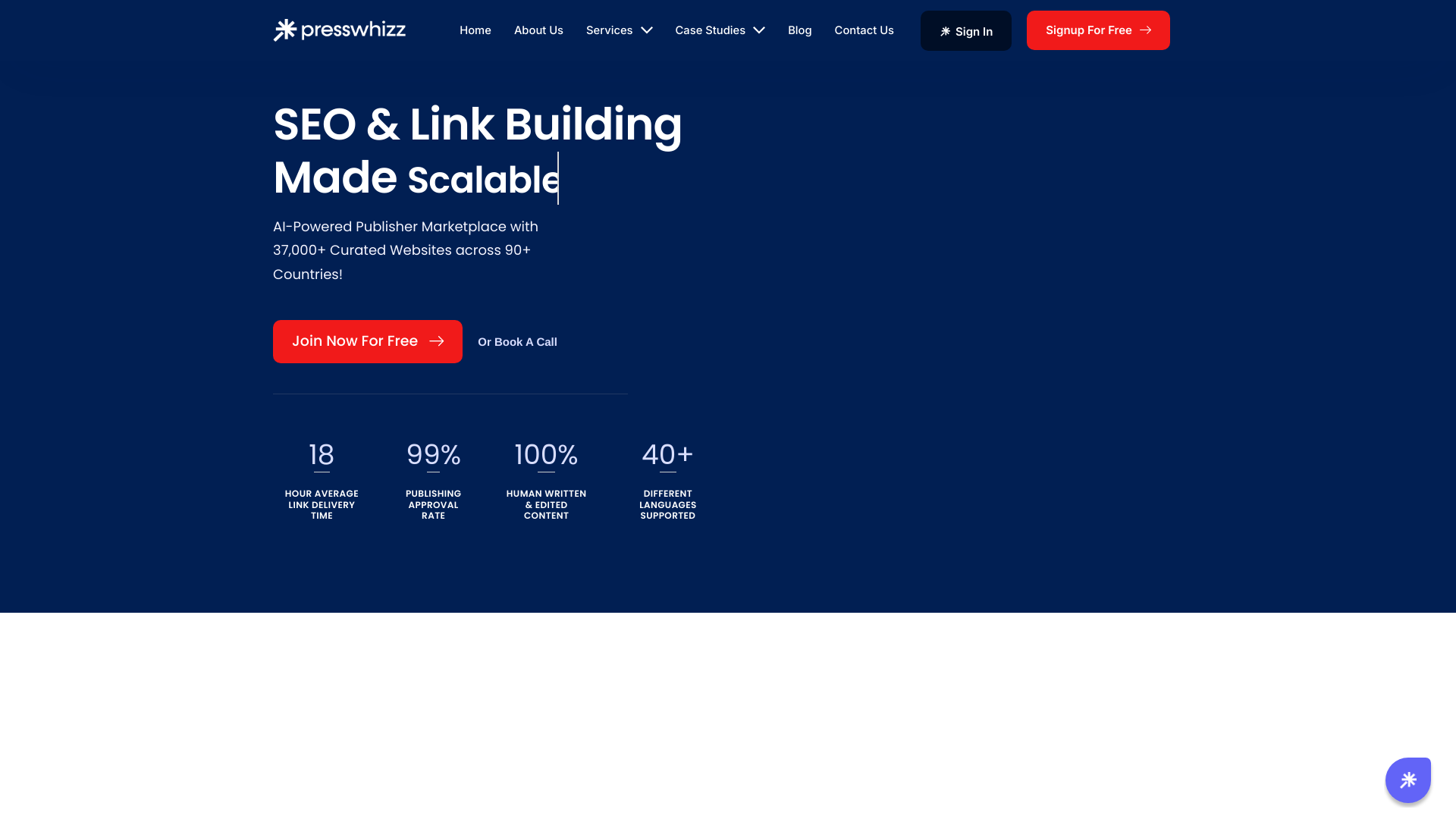Click the Human Written & Edited Content label

tap(546, 504)
